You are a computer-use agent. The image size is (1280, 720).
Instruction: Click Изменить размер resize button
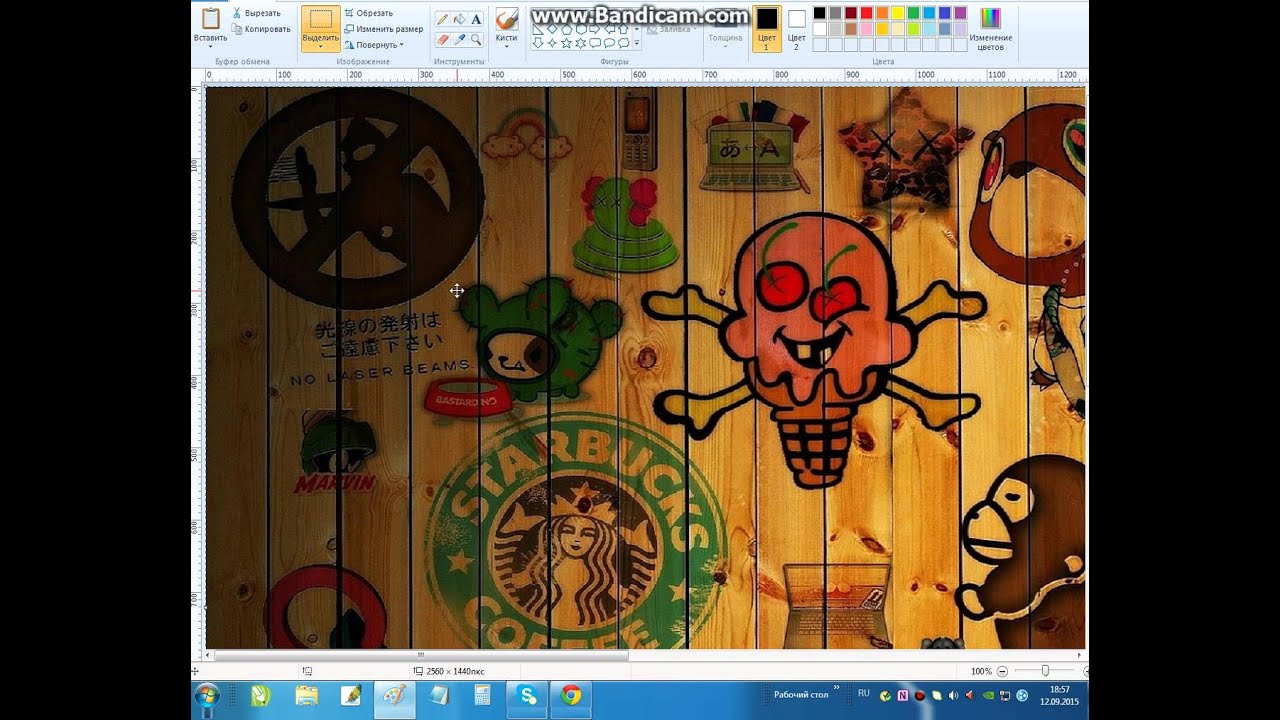pyautogui.click(x=383, y=29)
